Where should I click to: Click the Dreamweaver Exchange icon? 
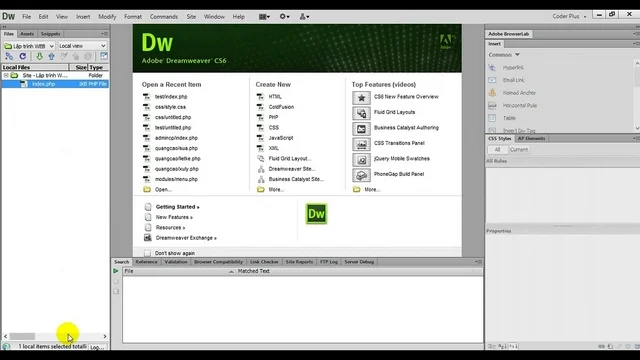tap(148, 238)
